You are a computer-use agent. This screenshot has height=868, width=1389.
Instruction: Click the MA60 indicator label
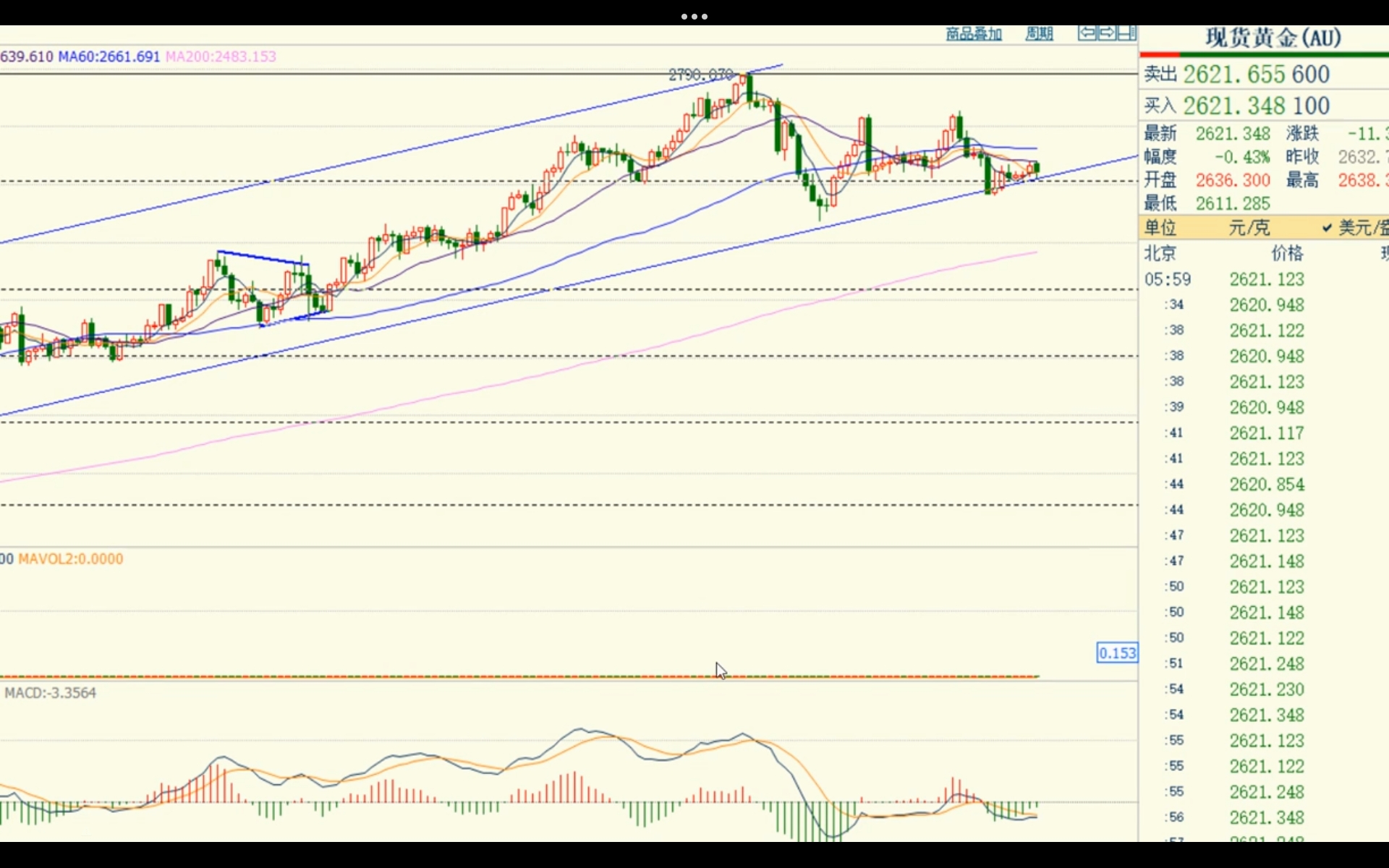click(x=109, y=56)
